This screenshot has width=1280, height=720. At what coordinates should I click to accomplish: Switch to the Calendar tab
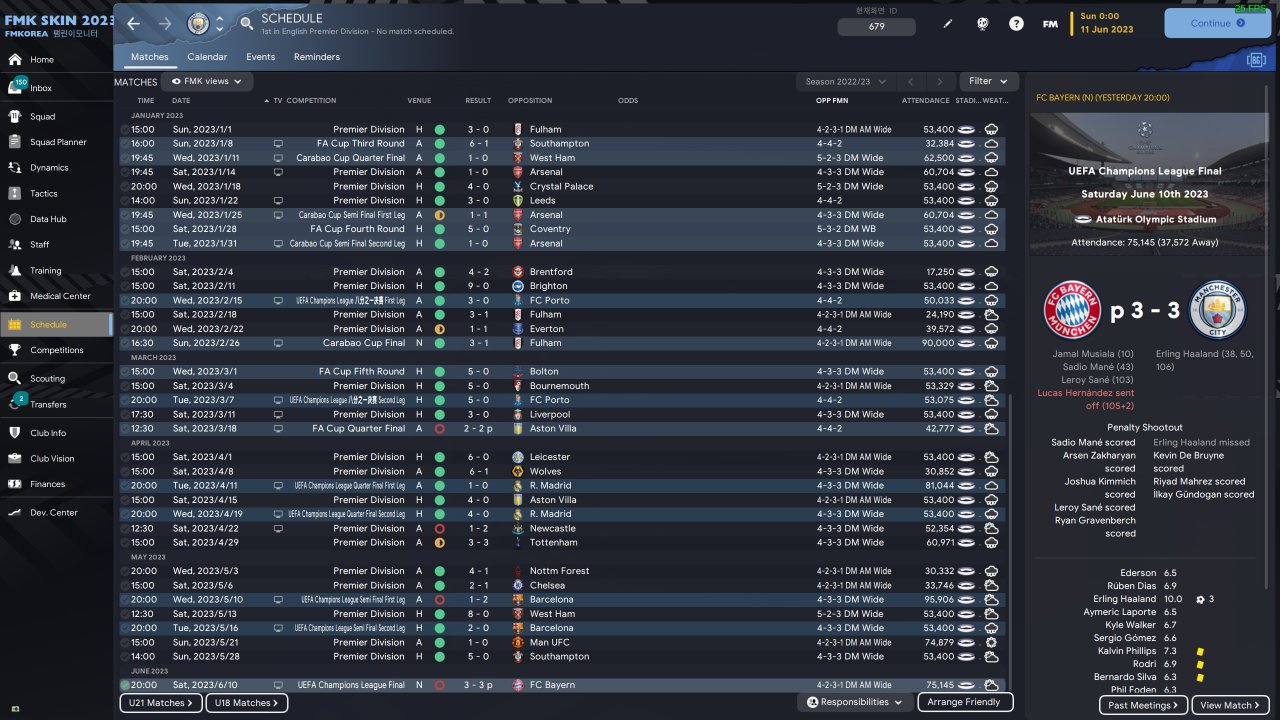pos(207,57)
